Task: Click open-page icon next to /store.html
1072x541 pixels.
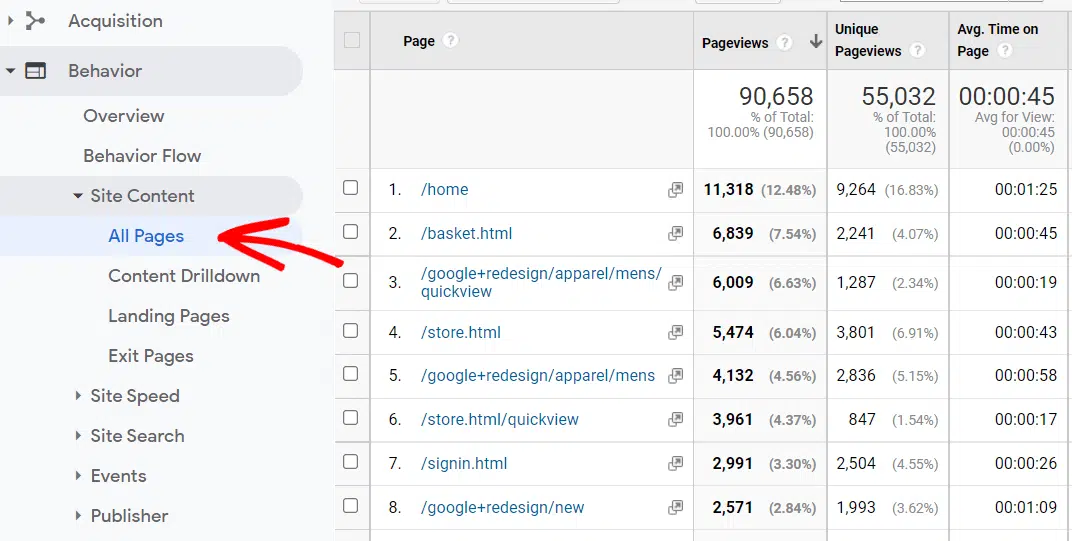Action: [676, 332]
